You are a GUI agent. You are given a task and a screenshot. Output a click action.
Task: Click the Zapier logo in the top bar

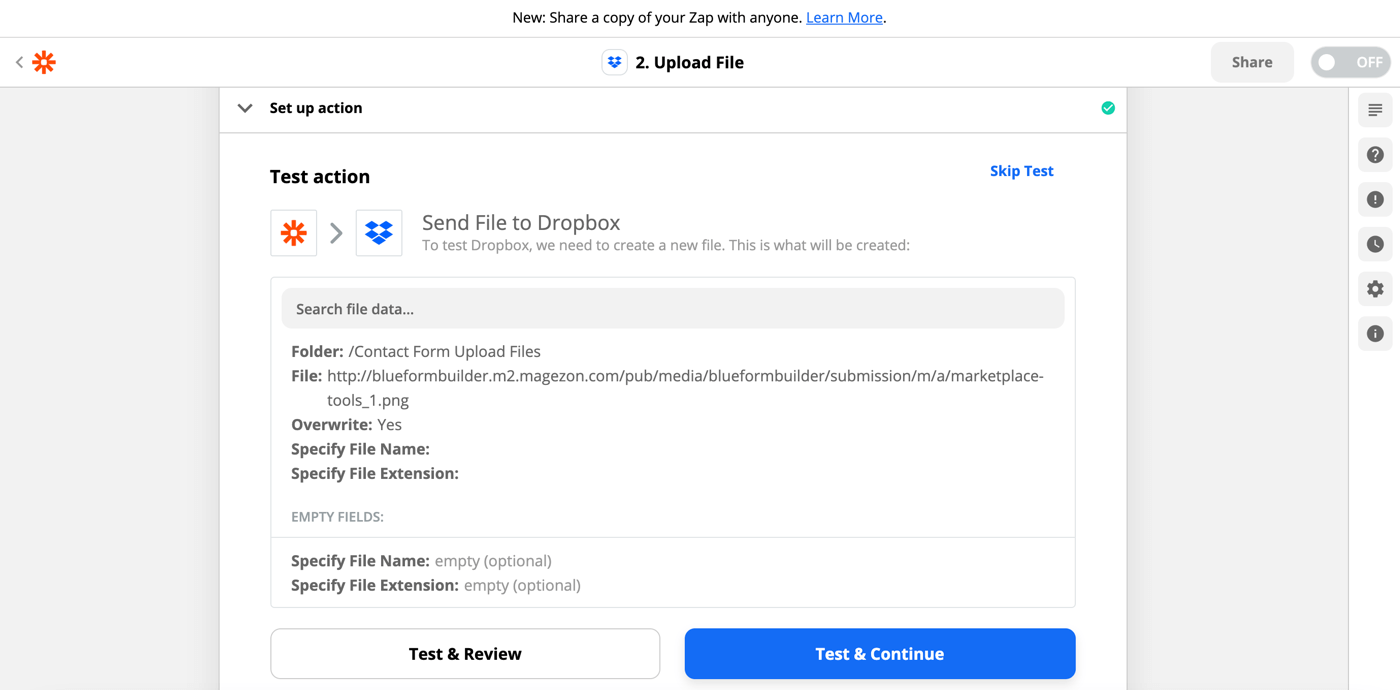(x=43, y=62)
